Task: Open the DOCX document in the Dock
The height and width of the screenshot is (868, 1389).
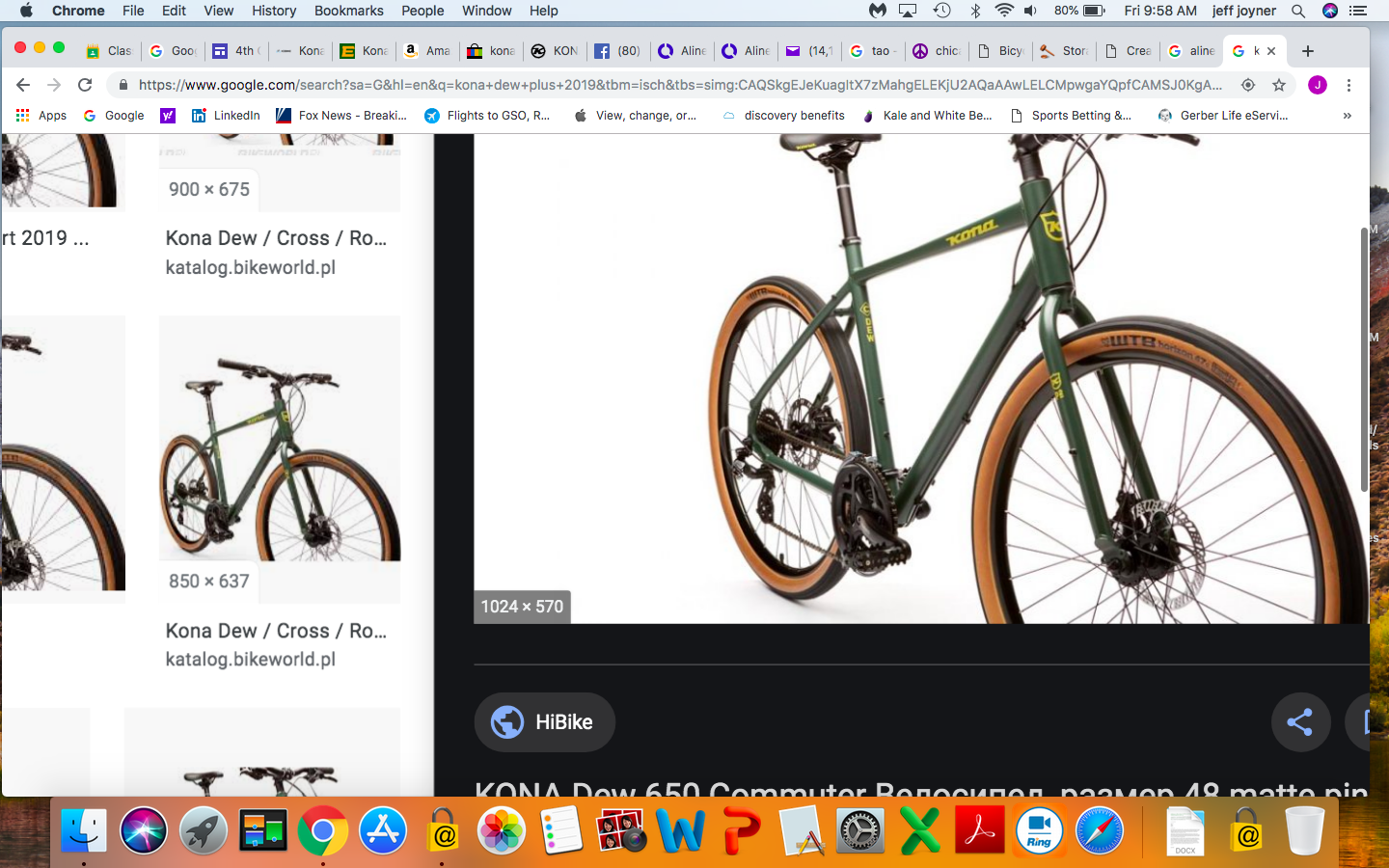Action: (x=1185, y=830)
